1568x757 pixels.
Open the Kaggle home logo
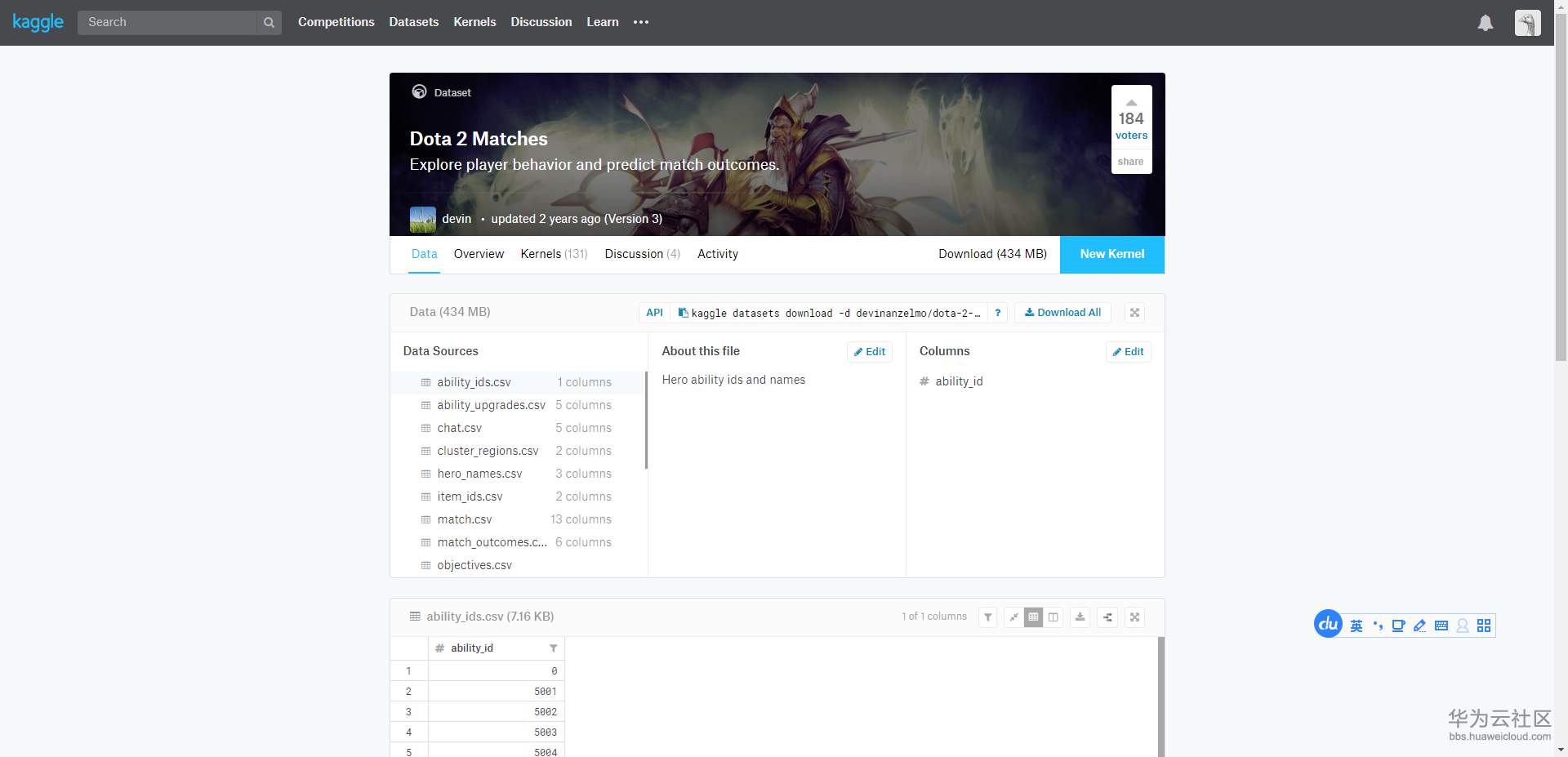[38, 22]
